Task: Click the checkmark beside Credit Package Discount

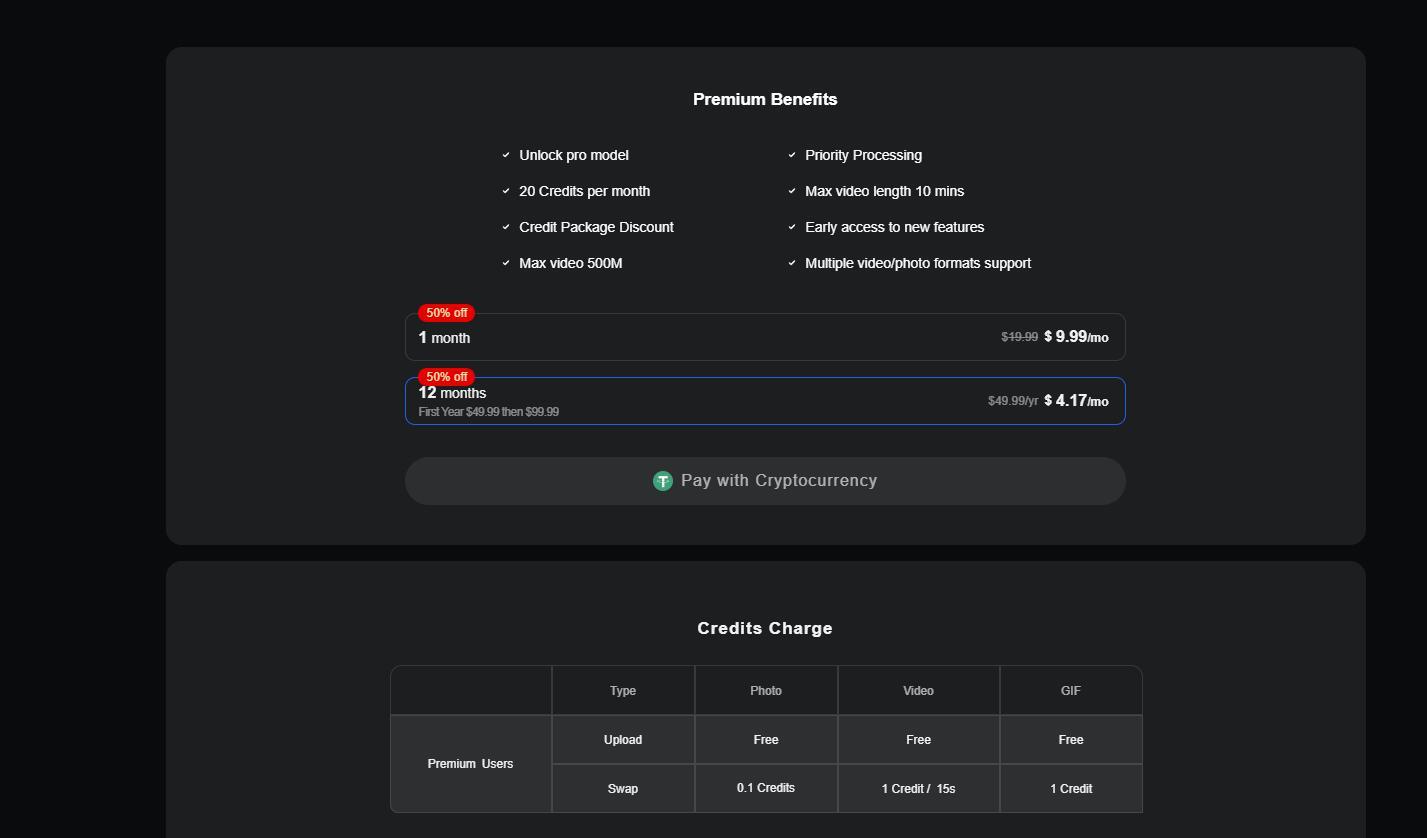Action: (506, 227)
